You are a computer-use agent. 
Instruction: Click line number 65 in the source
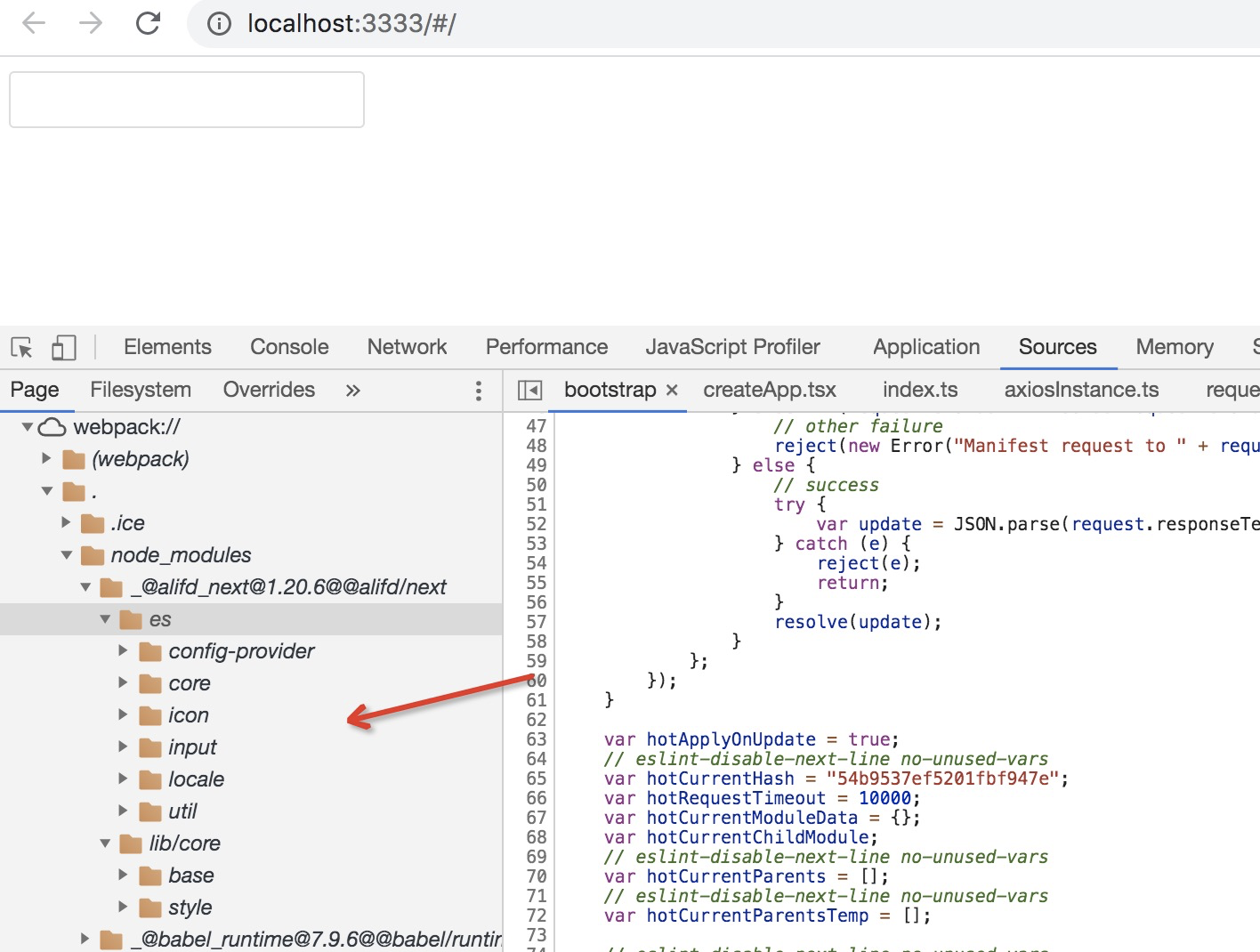click(x=537, y=778)
